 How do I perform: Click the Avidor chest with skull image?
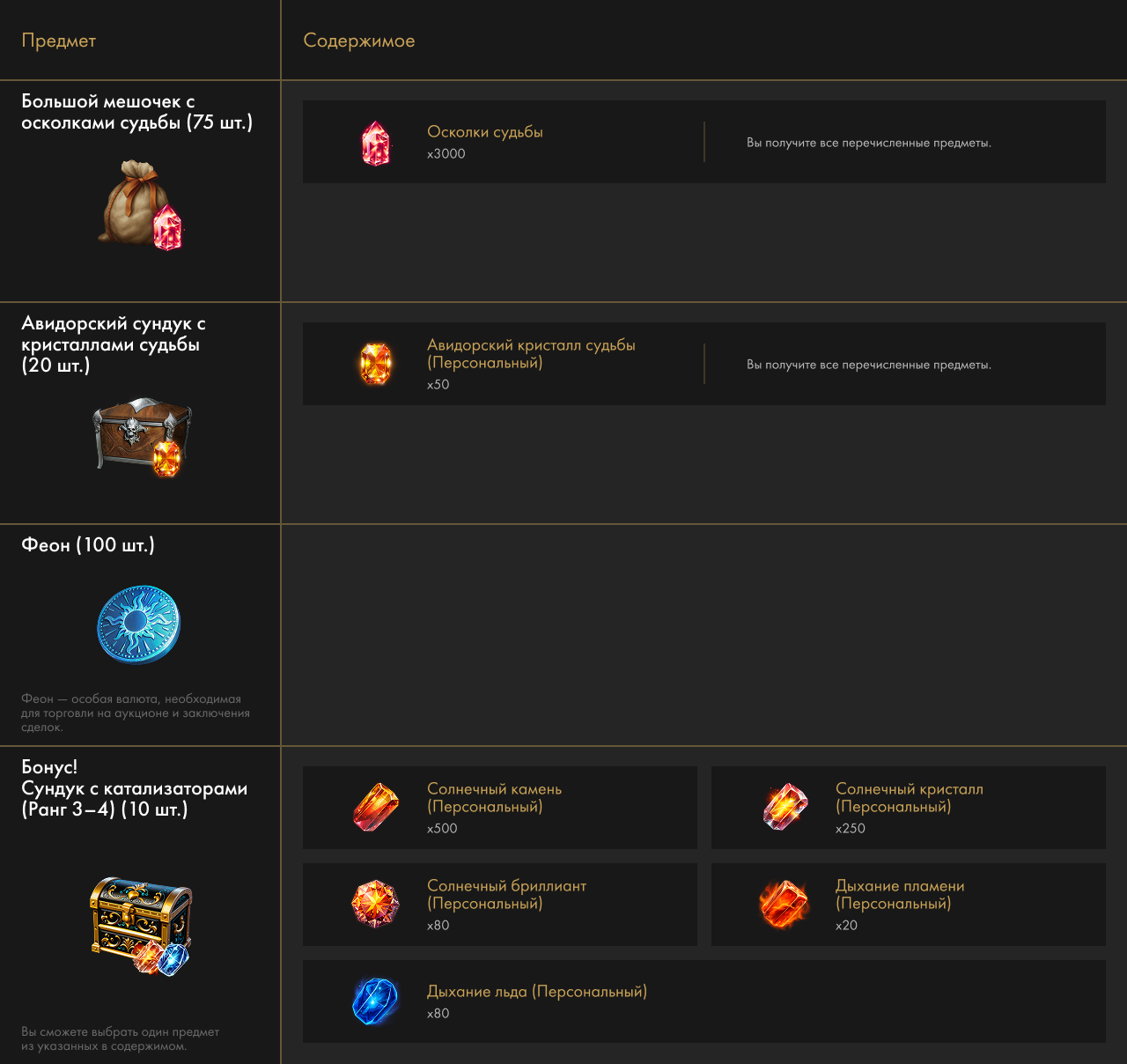tap(142, 436)
